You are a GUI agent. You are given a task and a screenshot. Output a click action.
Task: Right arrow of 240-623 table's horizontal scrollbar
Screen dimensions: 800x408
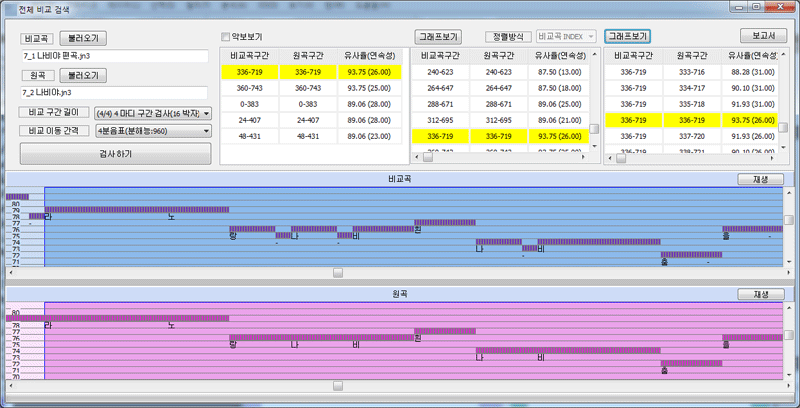[585, 158]
